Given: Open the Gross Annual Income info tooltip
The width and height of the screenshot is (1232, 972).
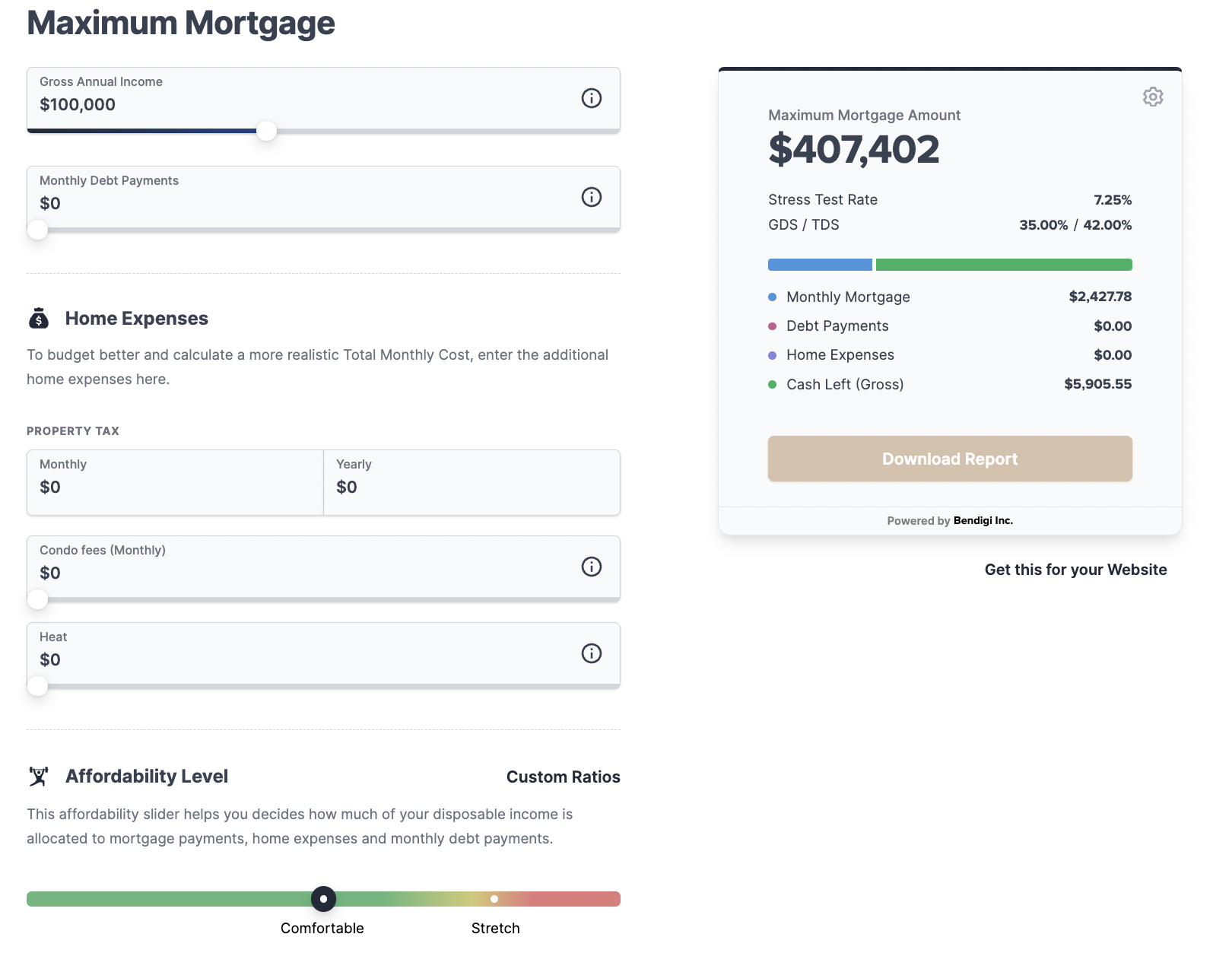Looking at the screenshot, I should (592, 98).
